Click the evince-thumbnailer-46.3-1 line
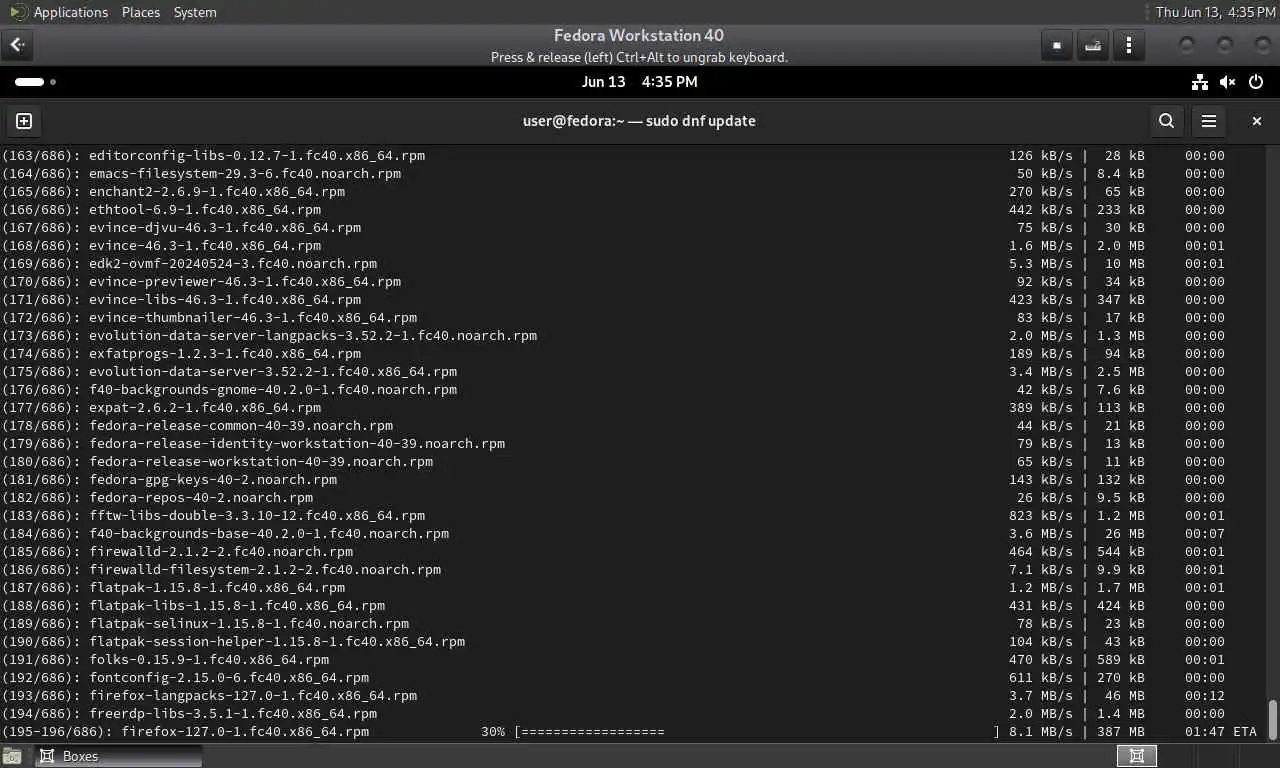Screen dimensions: 1280x768 [613, 318]
